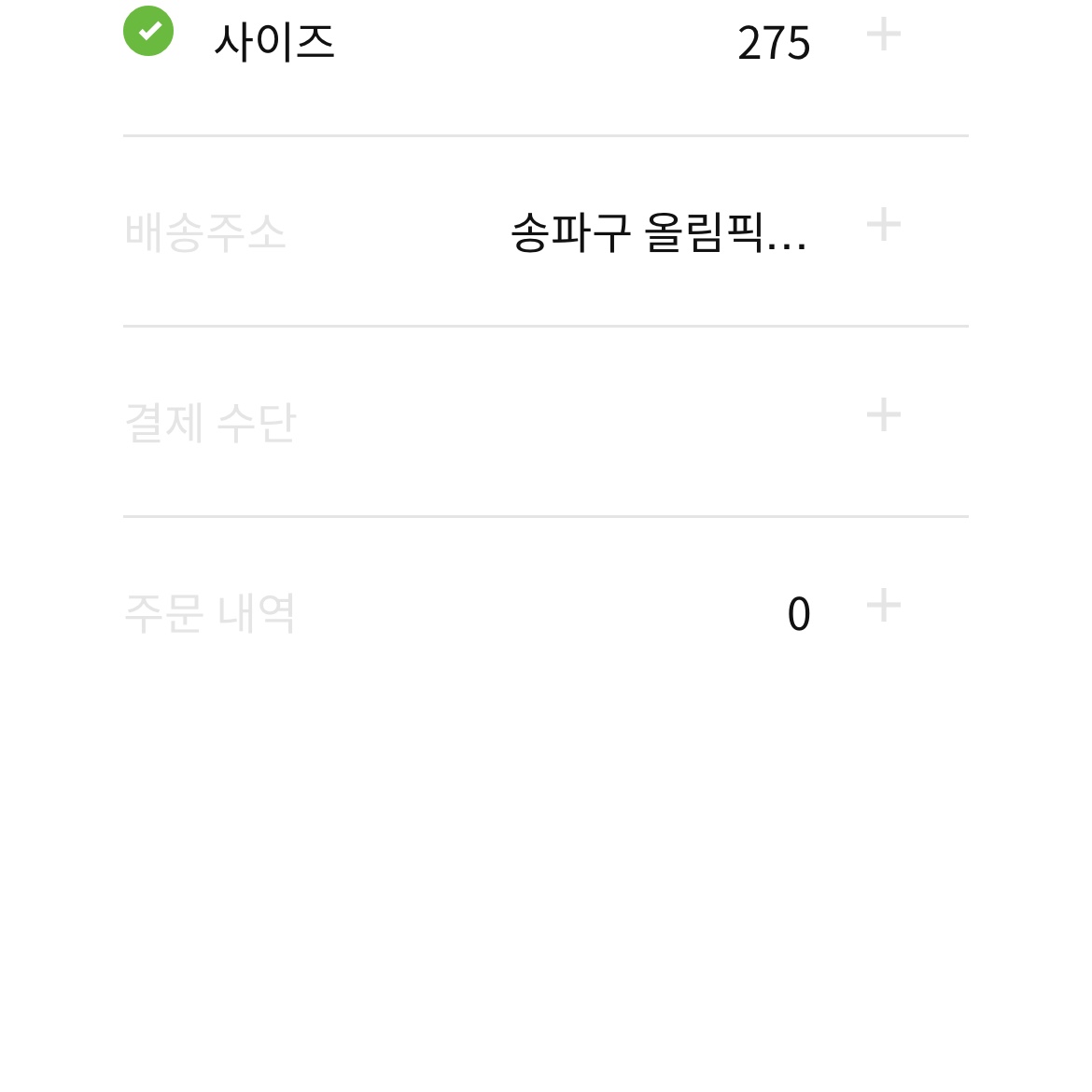Click the order count value 0
The image size is (1092, 1092).
799,614
